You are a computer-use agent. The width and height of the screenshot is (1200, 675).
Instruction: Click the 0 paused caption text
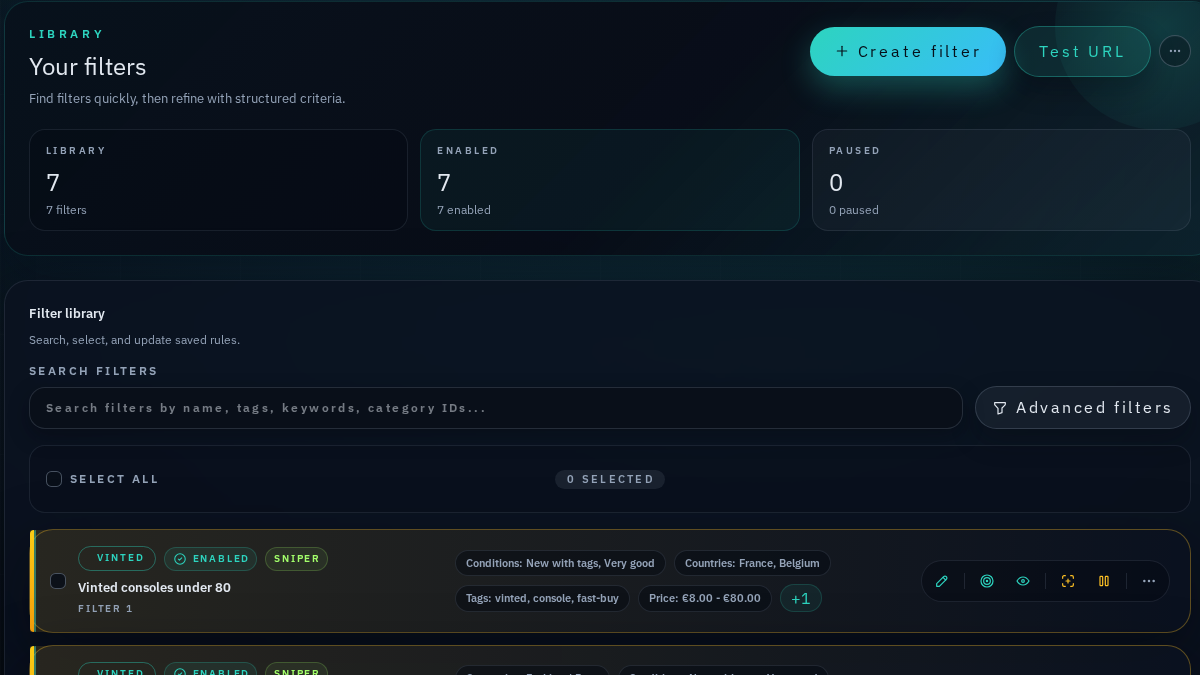click(x=854, y=210)
